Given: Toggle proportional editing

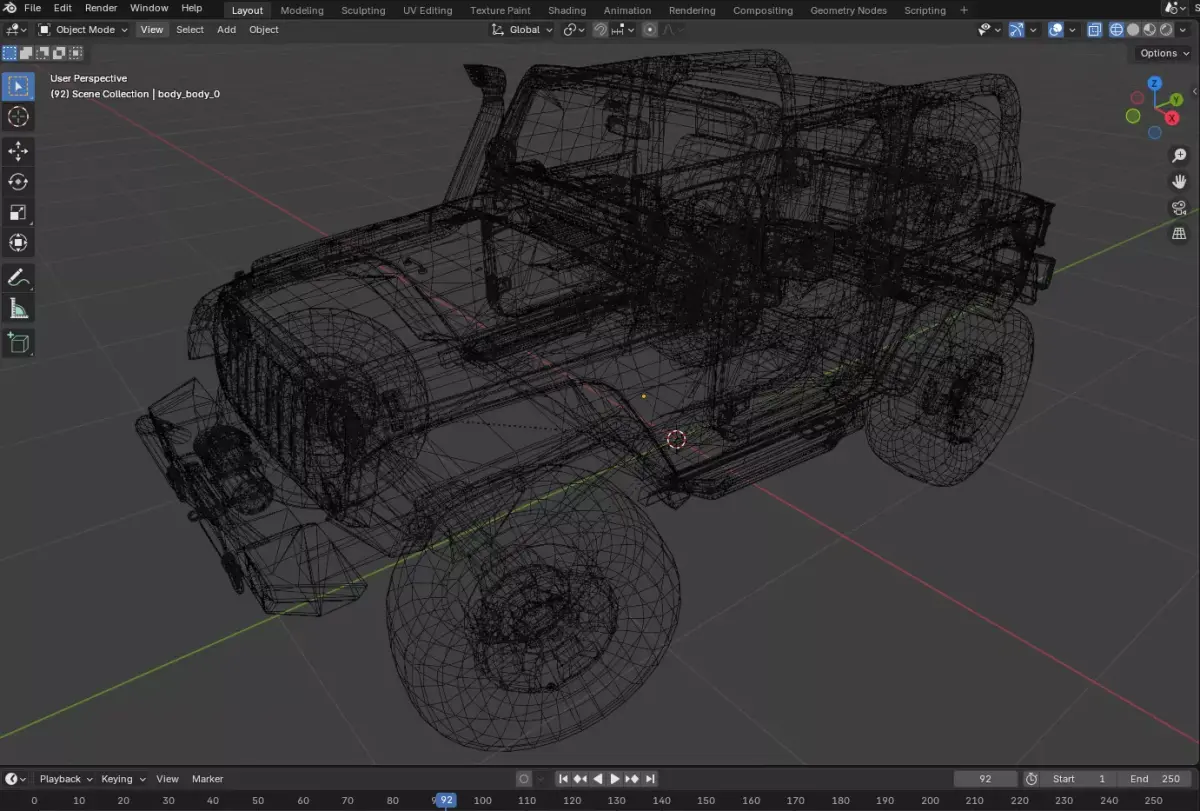Looking at the screenshot, I should point(650,30).
